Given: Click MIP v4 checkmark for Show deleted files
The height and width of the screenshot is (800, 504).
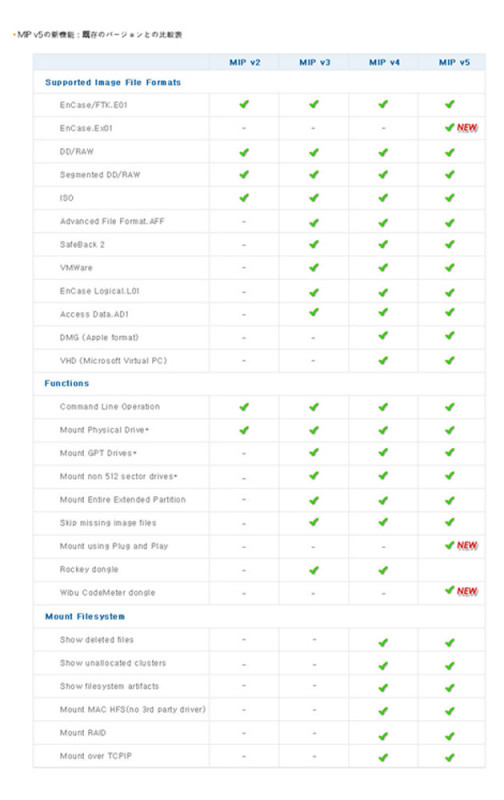Looking at the screenshot, I should point(383,642).
